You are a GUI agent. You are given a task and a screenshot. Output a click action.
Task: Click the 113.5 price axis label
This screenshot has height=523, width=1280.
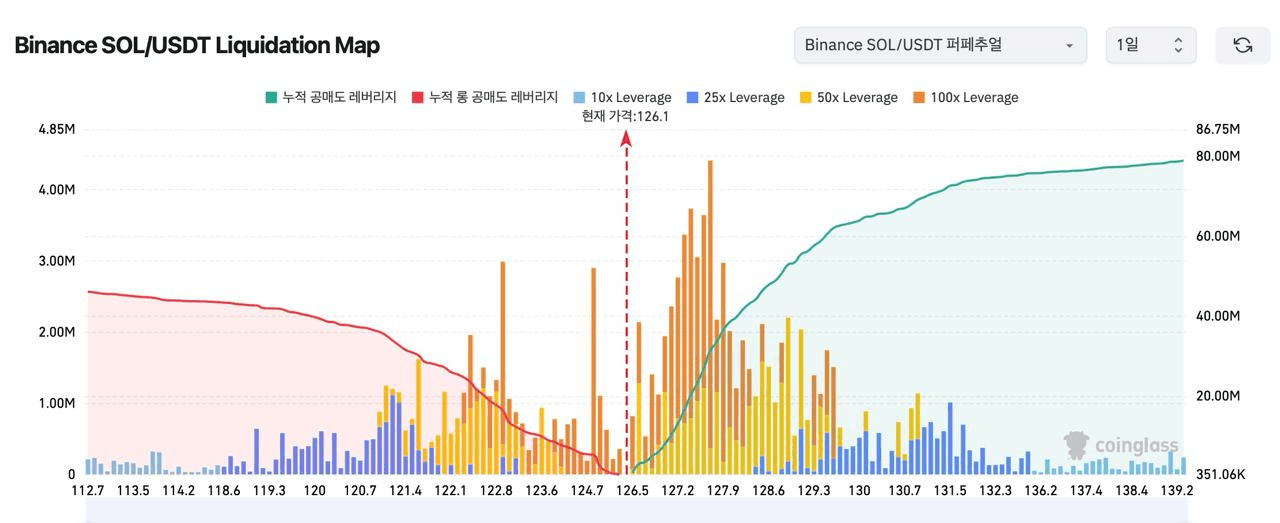pos(133,490)
